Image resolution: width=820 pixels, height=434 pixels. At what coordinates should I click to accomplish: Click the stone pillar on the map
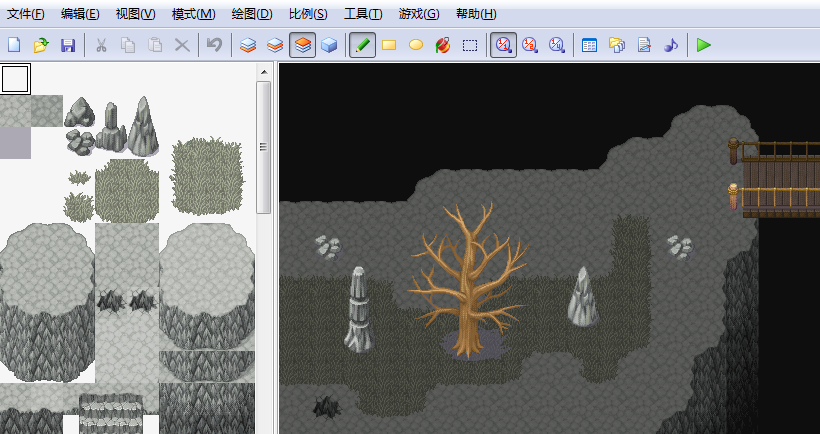pyautogui.click(x=359, y=309)
